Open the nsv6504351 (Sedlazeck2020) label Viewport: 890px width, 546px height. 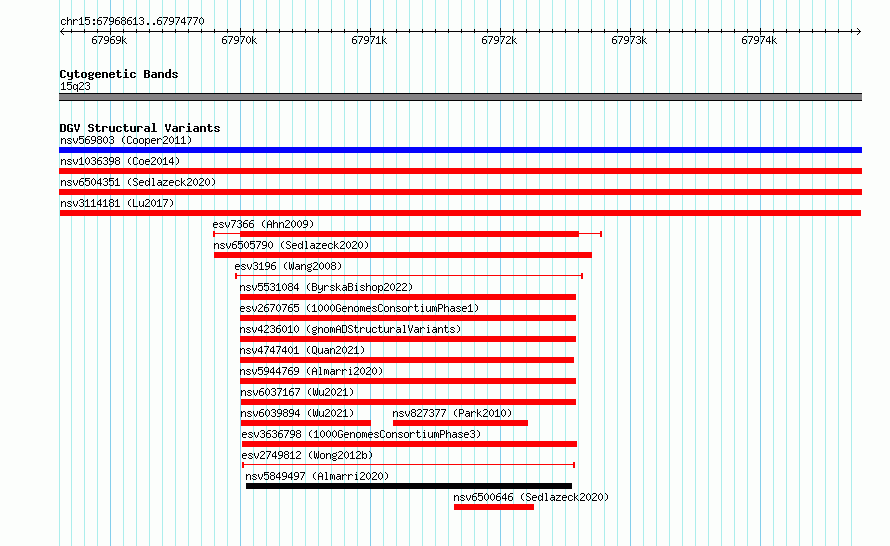[138, 182]
